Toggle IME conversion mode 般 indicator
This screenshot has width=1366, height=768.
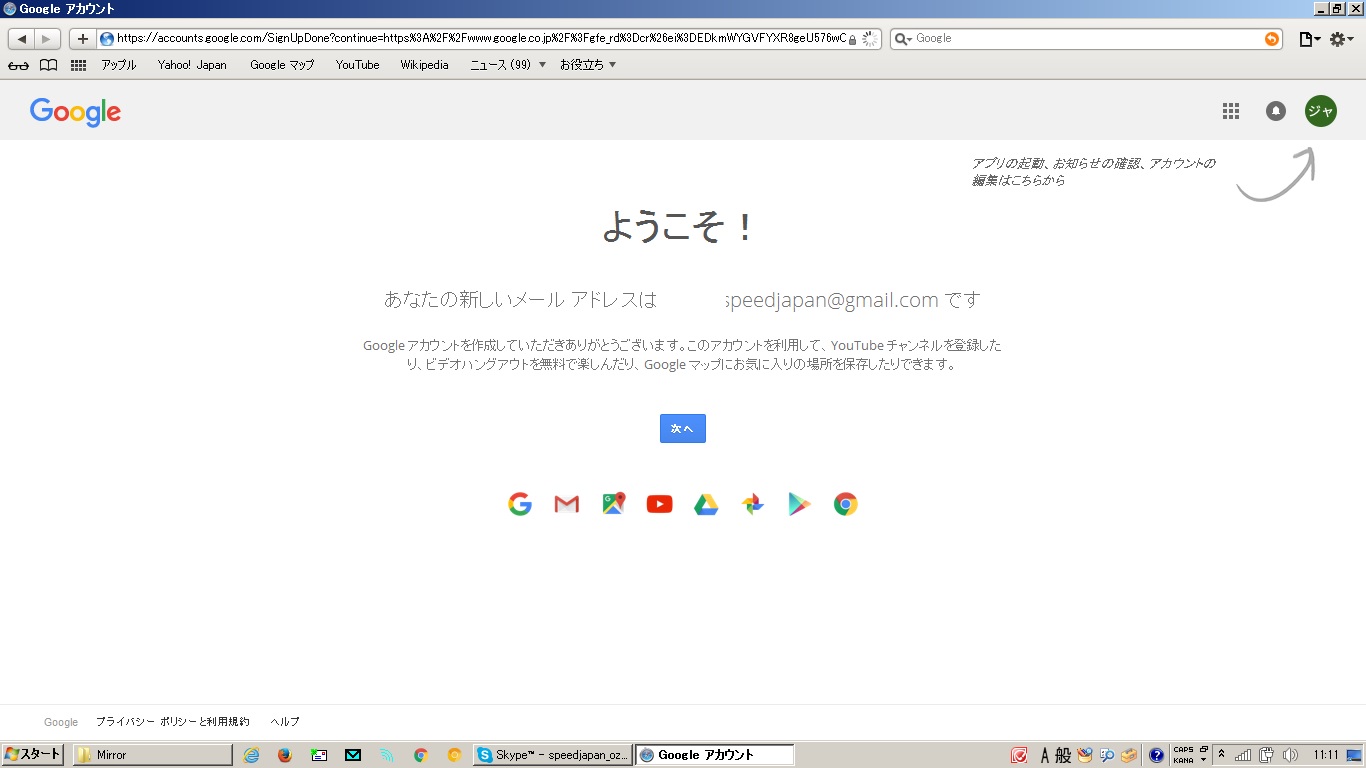tap(1063, 755)
